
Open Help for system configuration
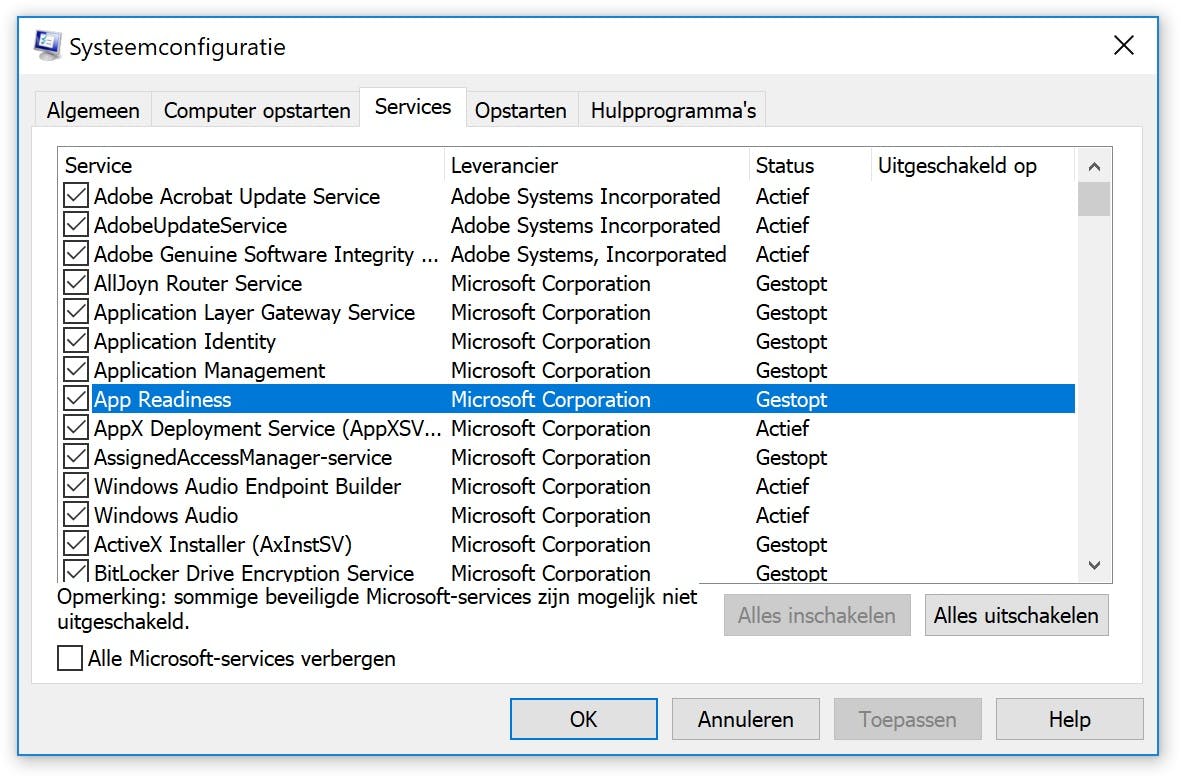[x=1069, y=719]
